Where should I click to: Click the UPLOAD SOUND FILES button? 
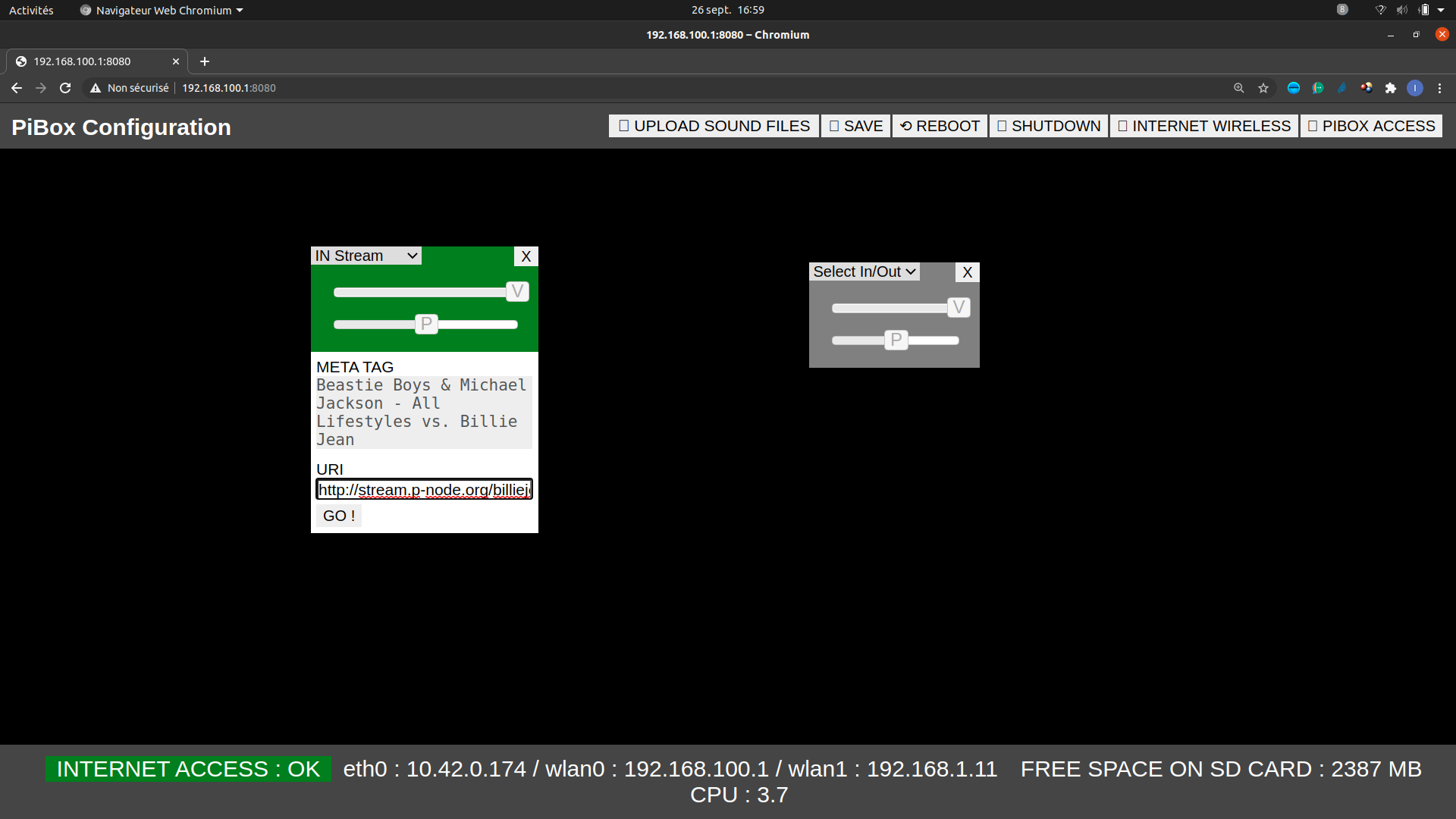click(x=714, y=126)
